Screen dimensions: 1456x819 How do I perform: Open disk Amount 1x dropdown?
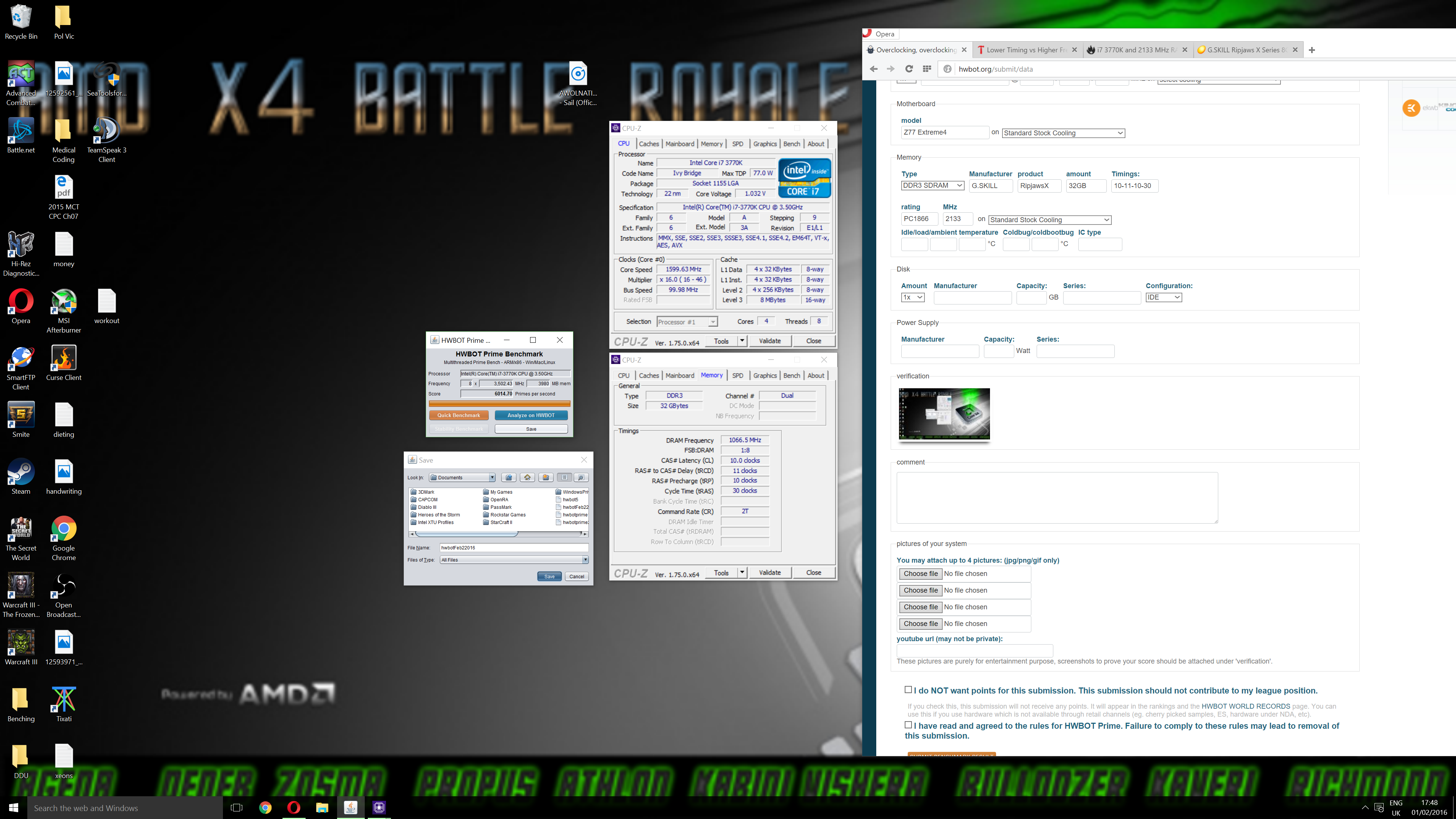click(912, 297)
